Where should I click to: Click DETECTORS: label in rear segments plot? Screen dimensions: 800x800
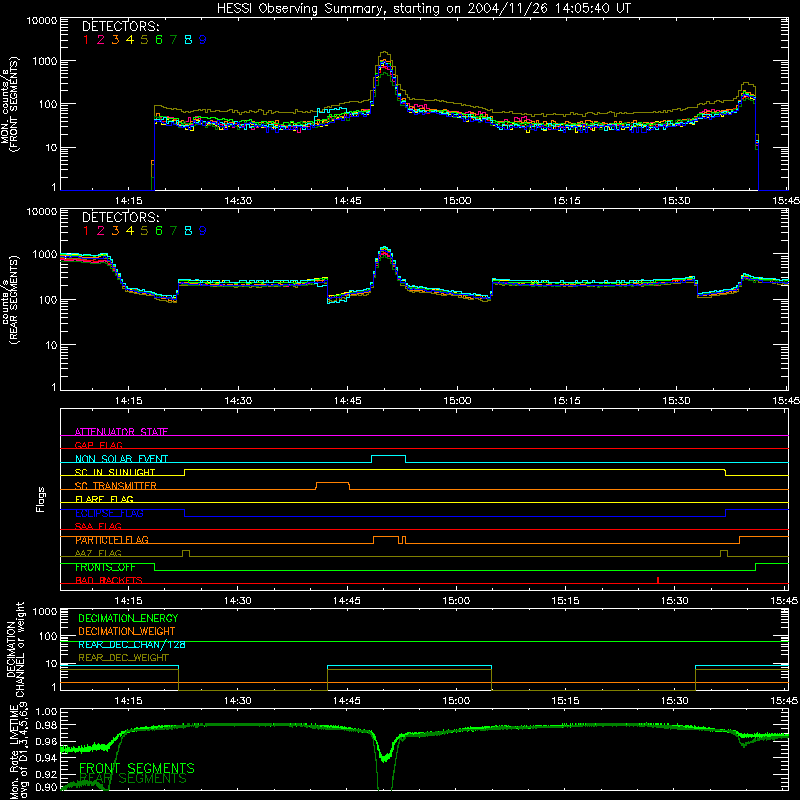[121, 217]
